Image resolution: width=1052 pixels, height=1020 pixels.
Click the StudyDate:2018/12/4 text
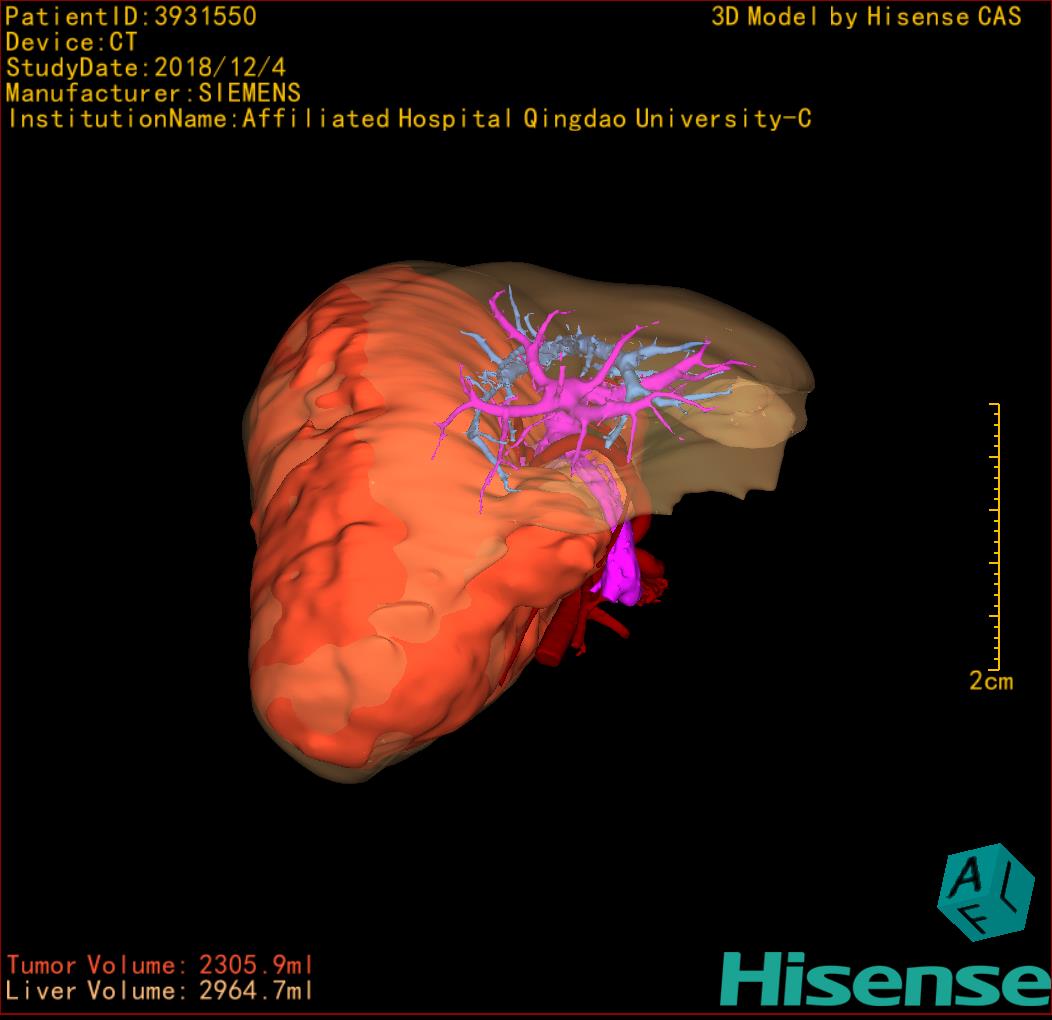[144, 68]
